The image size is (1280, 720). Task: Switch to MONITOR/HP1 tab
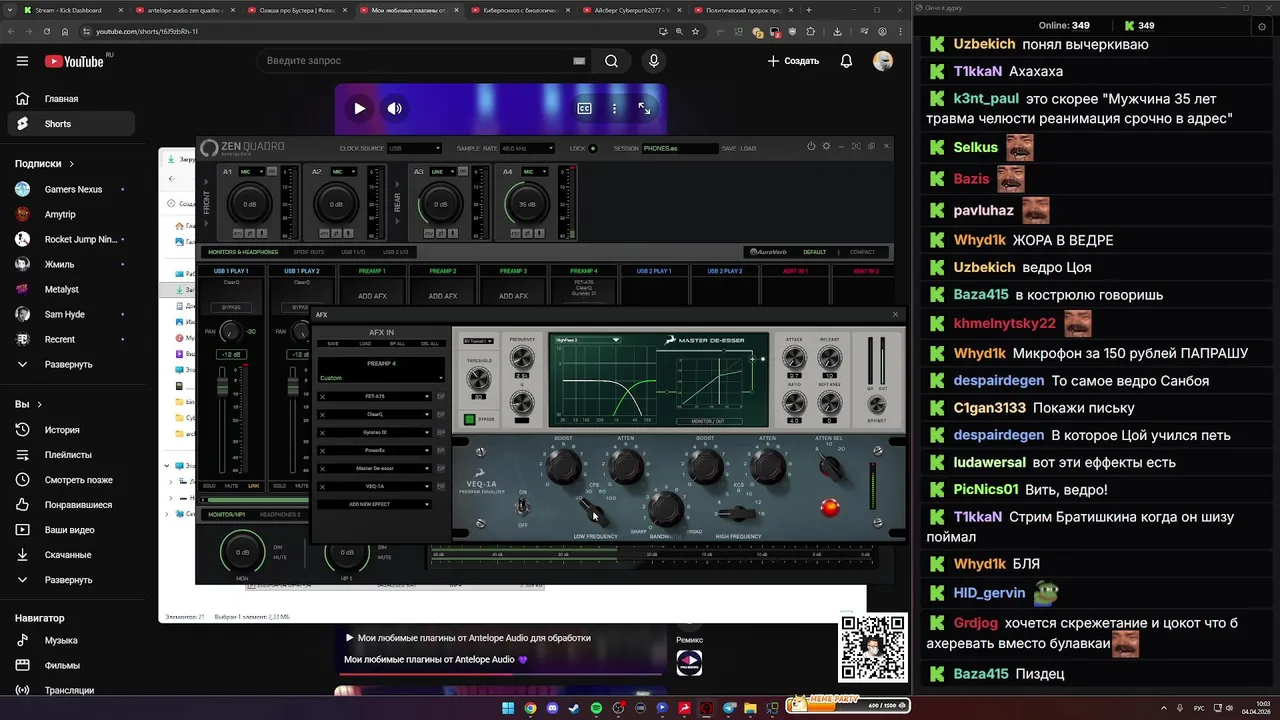pyautogui.click(x=226, y=515)
